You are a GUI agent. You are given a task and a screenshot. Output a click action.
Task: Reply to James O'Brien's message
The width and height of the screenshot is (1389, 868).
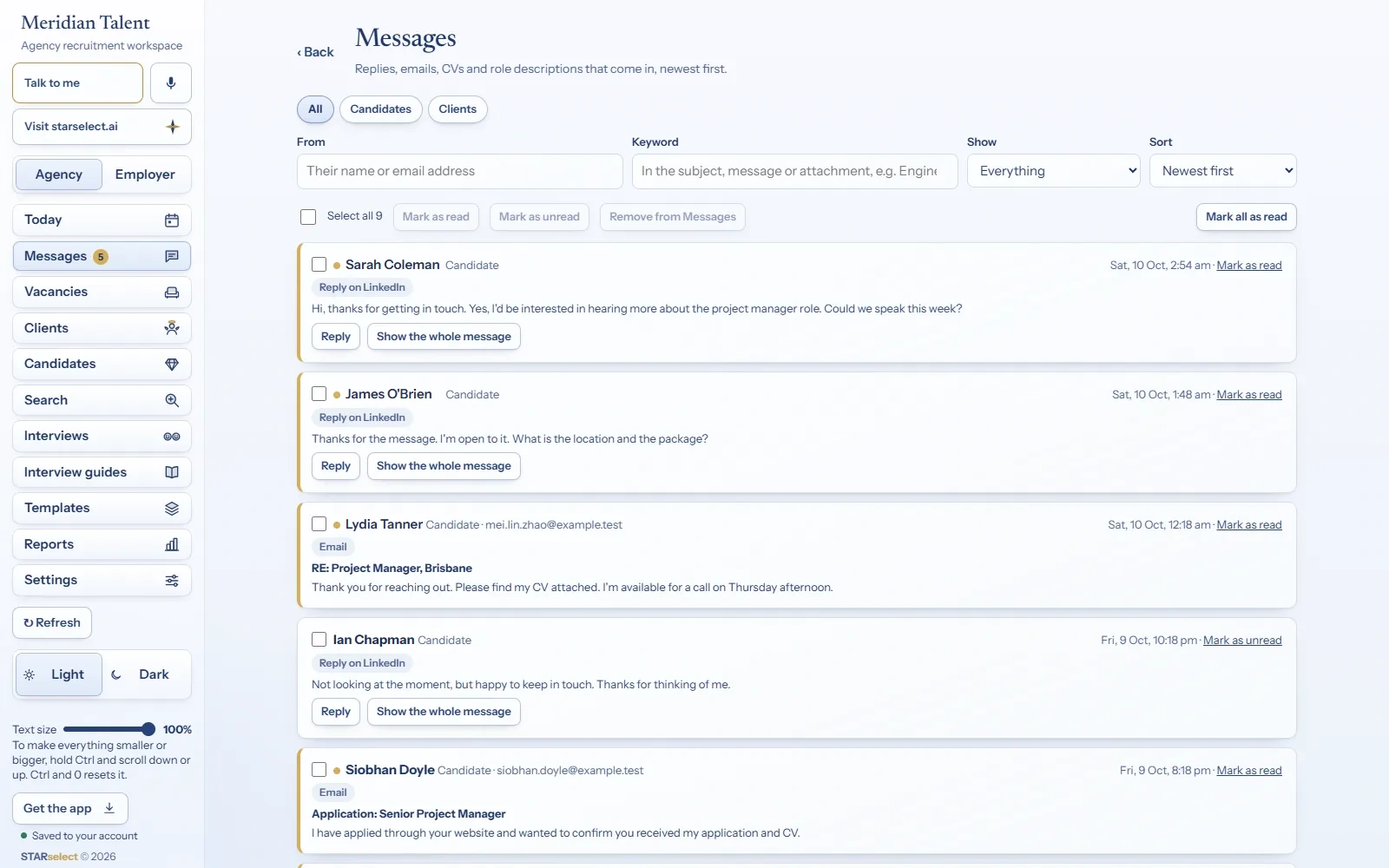(x=336, y=466)
